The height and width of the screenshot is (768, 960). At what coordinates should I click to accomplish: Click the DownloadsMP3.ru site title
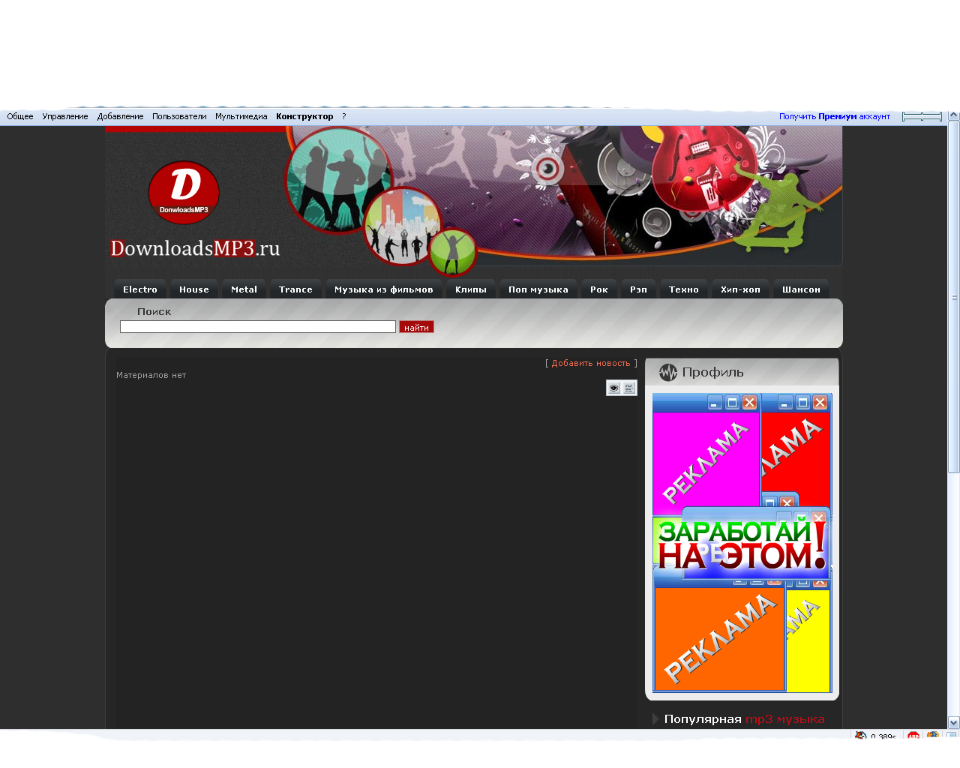point(195,248)
